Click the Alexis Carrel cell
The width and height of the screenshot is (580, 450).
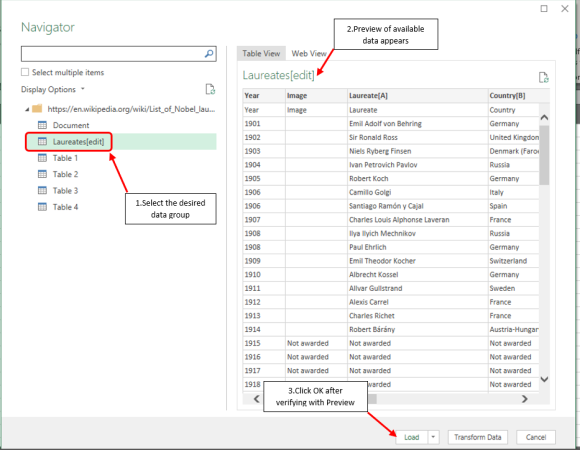coord(418,302)
